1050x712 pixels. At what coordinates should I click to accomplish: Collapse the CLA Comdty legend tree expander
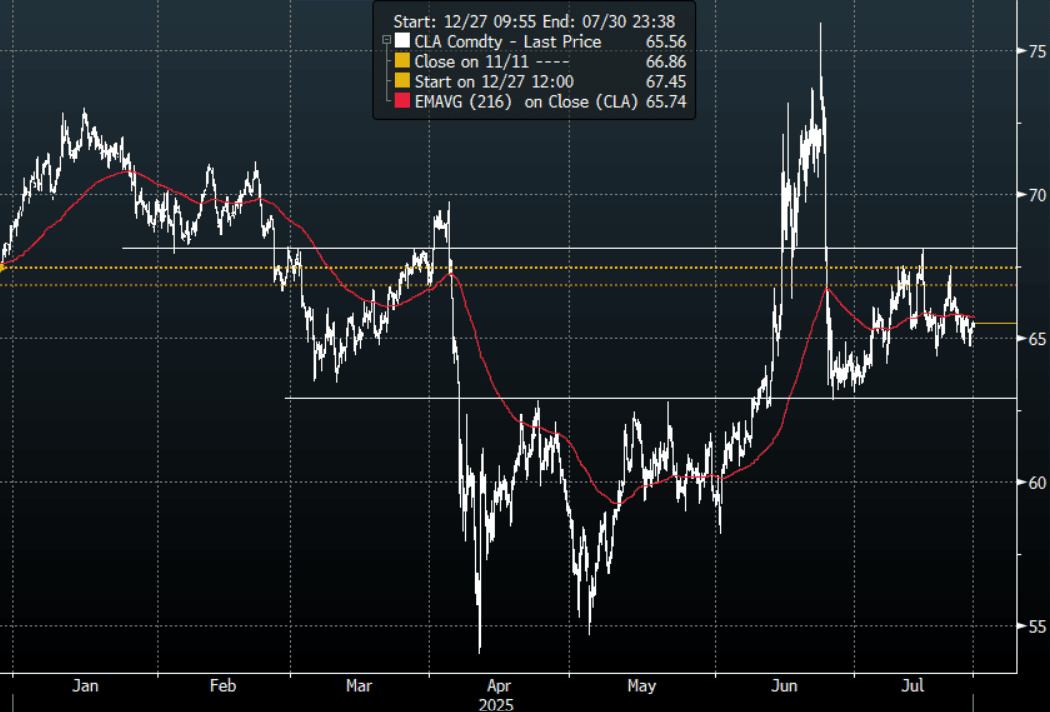[x=386, y=40]
